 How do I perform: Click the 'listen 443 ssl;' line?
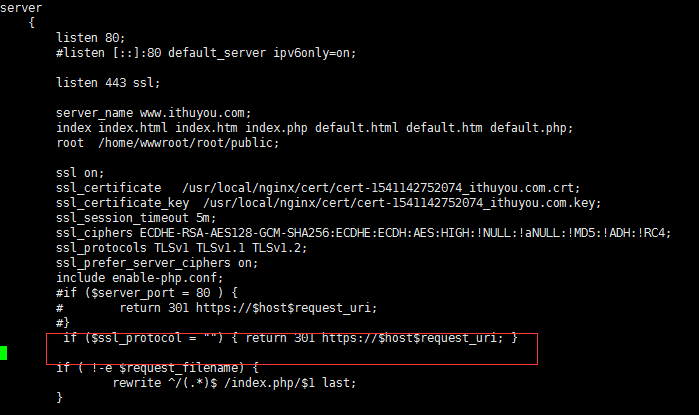pyautogui.click(x=108, y=83)
